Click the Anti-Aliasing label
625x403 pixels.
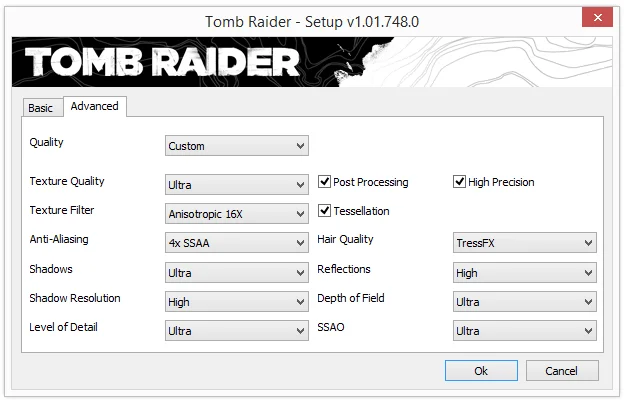(59, 239)
